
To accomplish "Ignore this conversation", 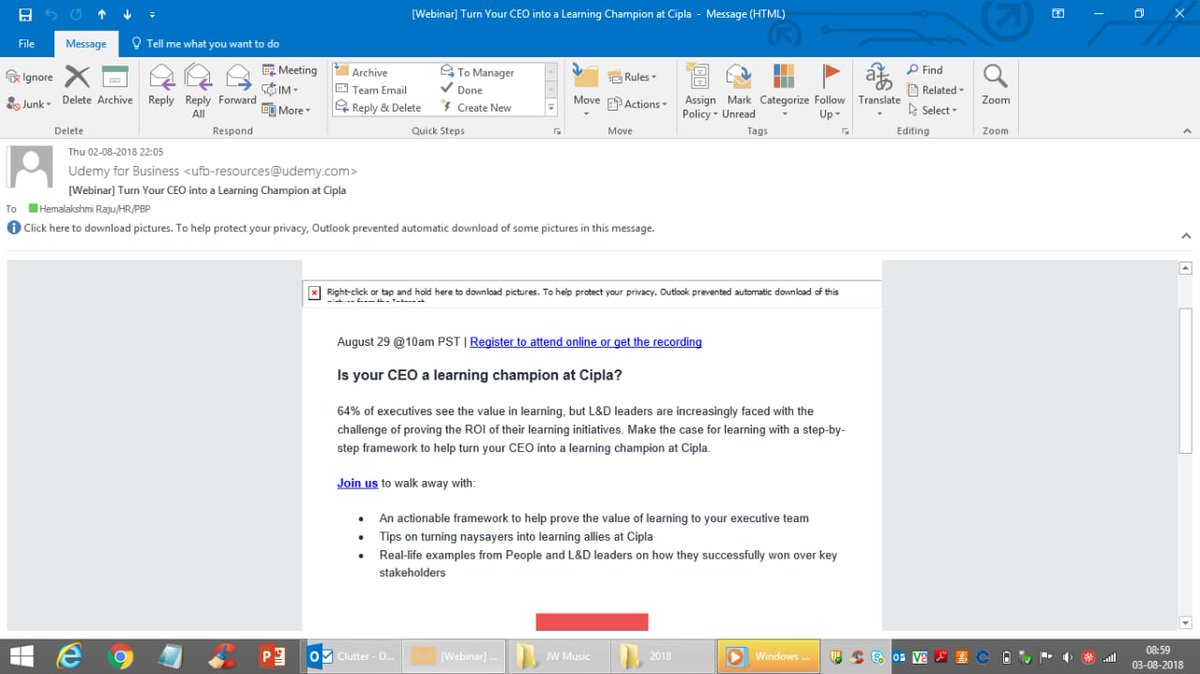I will click(x=30, y=77).
